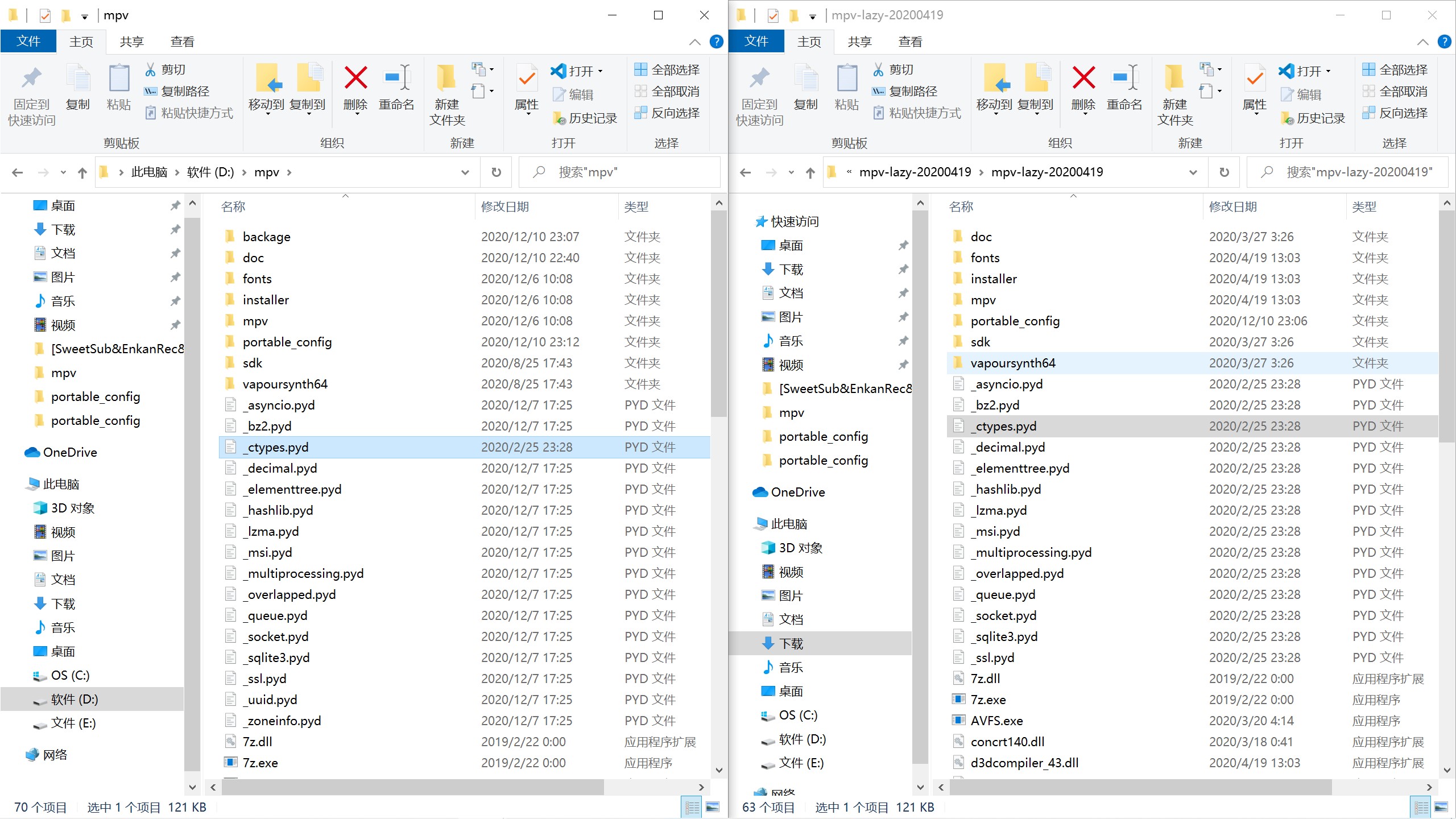Click vertical scrollbar in mpv-lazy-20200419 file list
The image size is (1456, 819).
click(1447, 326)
